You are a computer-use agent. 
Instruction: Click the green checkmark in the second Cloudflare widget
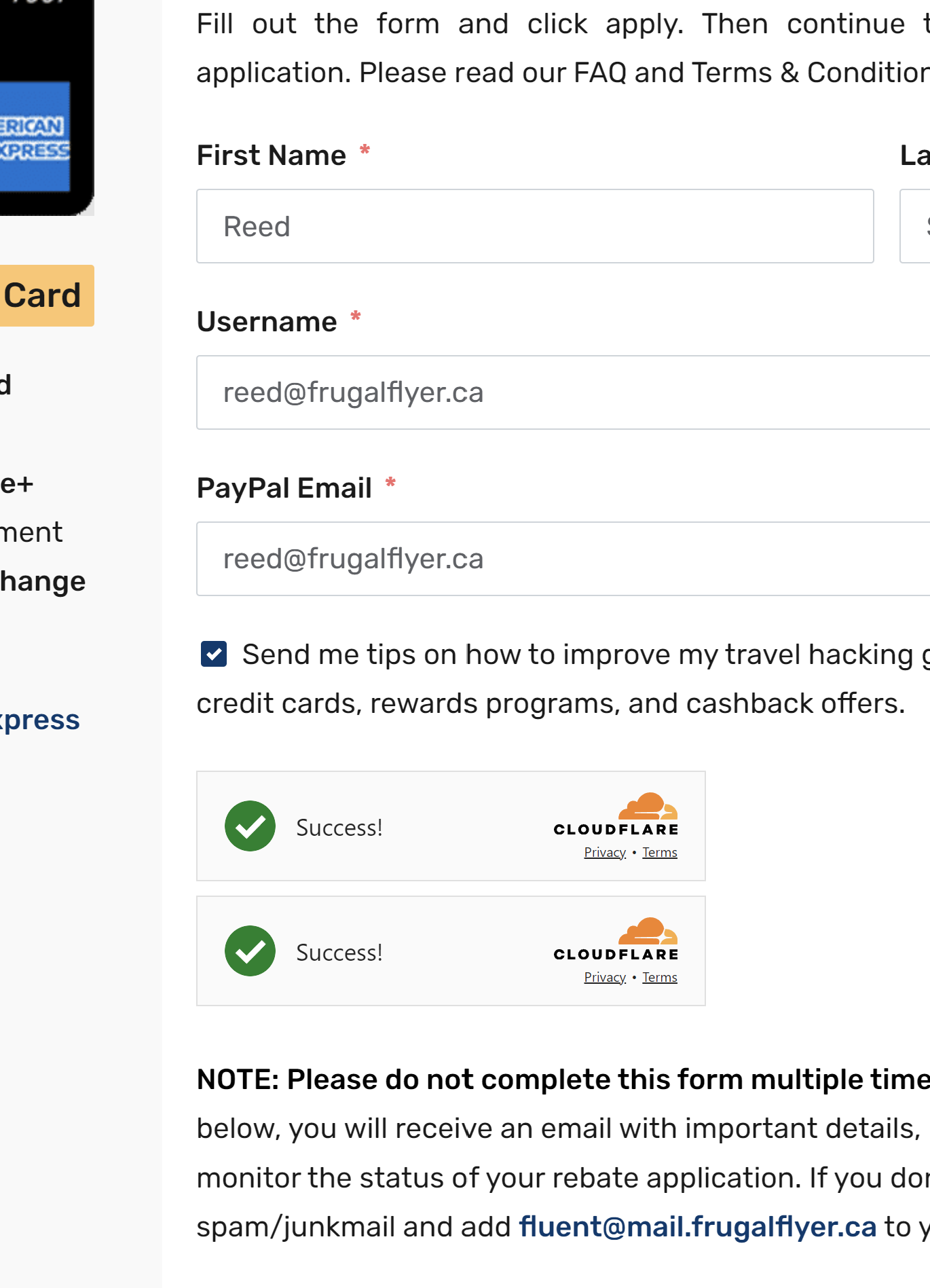click(250, 951)
